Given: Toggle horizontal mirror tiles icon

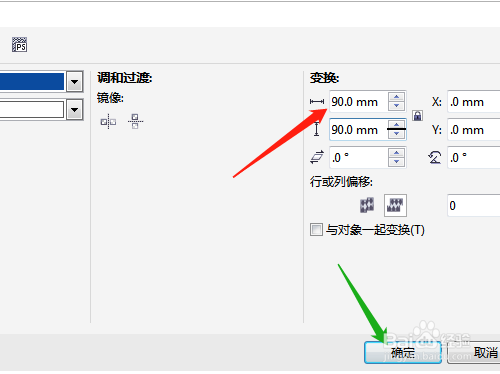Looking at the screenshot, I should tap(108, 122).
